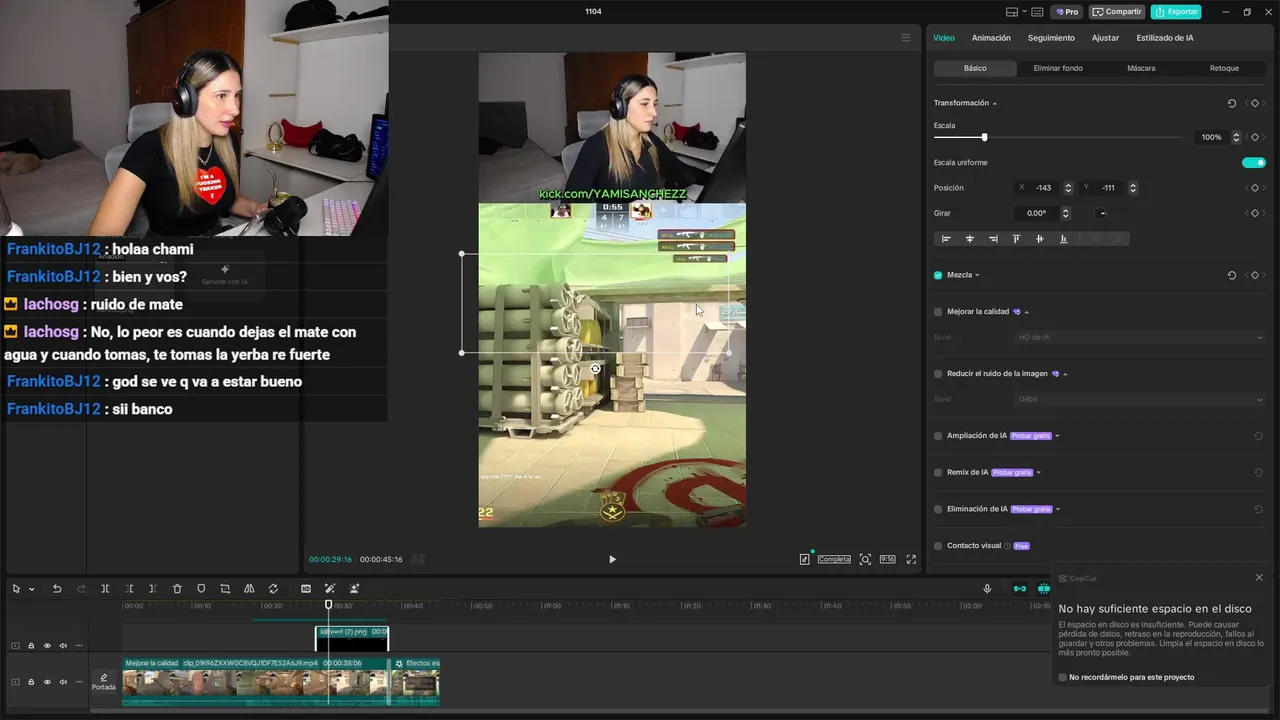Expand the Mezcla section arrow
Viewport: 1280px width, 720px height.
point(977,275)
